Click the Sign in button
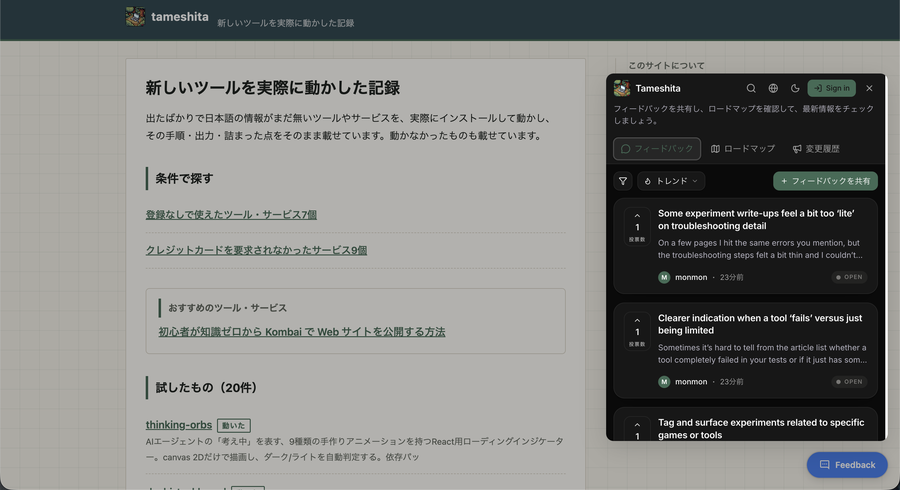The width and height of the screenshot is (900, 490). pos(832,88)
